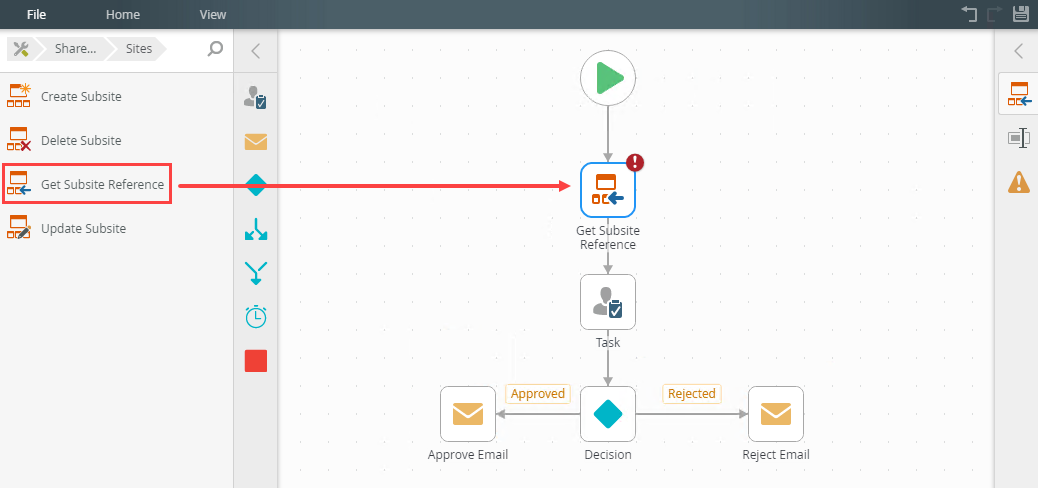Pick the Timer clock favorite icon

(x=256, y=317)
